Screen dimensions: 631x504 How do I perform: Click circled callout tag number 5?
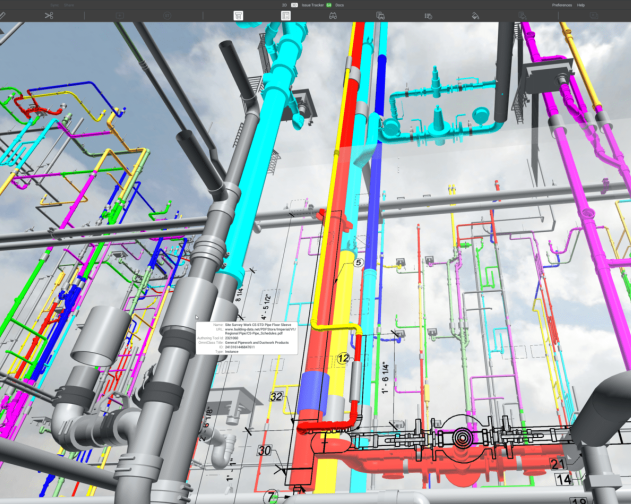click(x=356, y=262)
